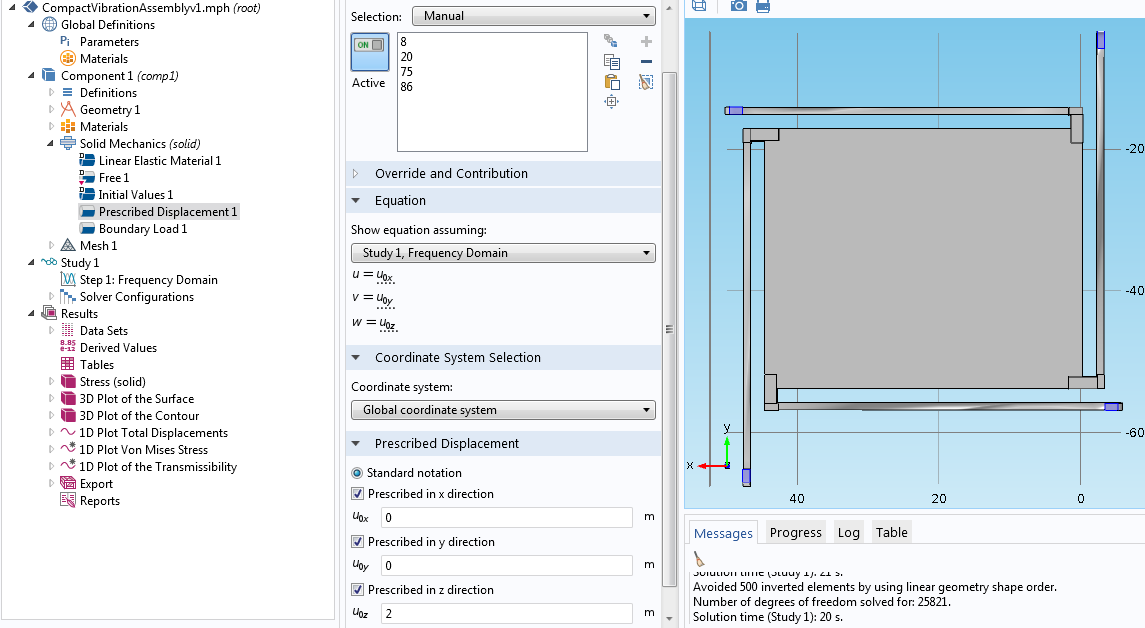Switch to the Log tab

point(848,533)
